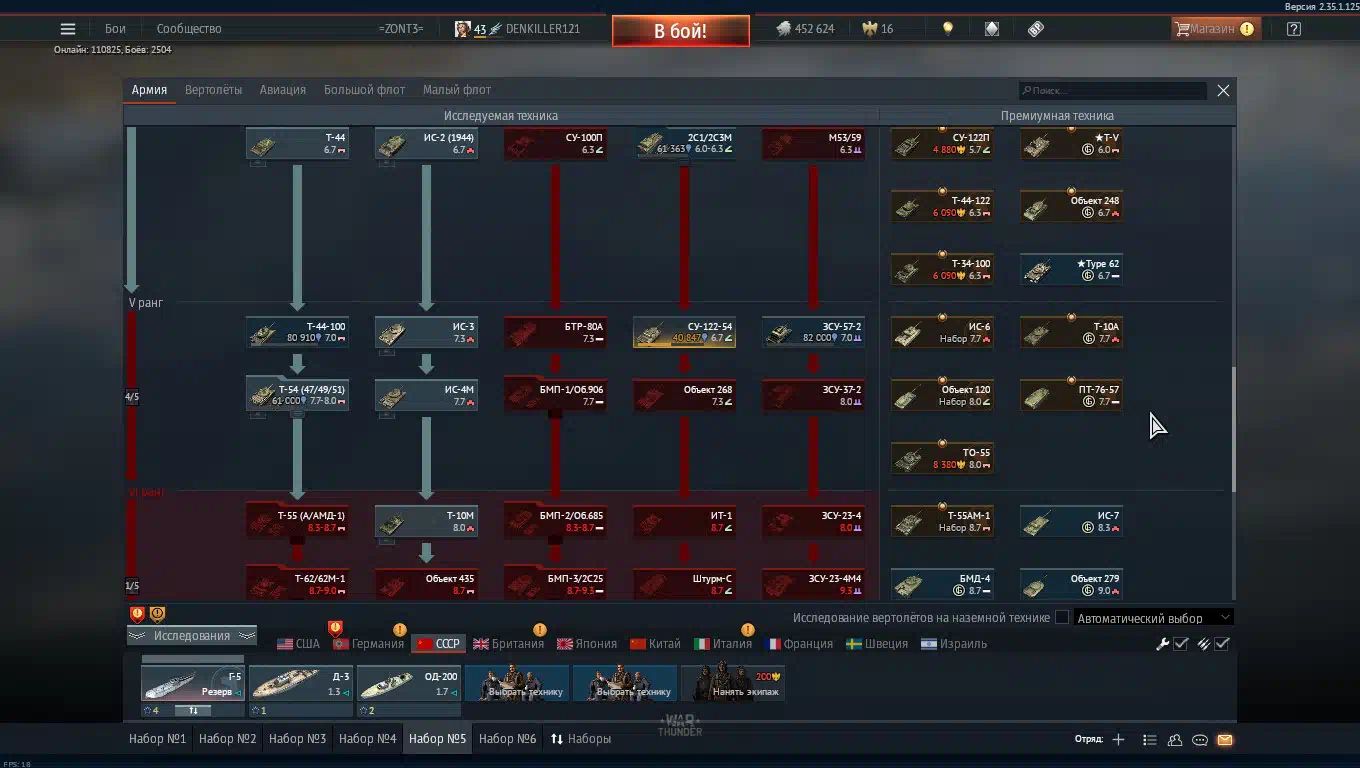
Task: Toggle the auto-repair wrench checkbox
Action: click(1181, 644)
